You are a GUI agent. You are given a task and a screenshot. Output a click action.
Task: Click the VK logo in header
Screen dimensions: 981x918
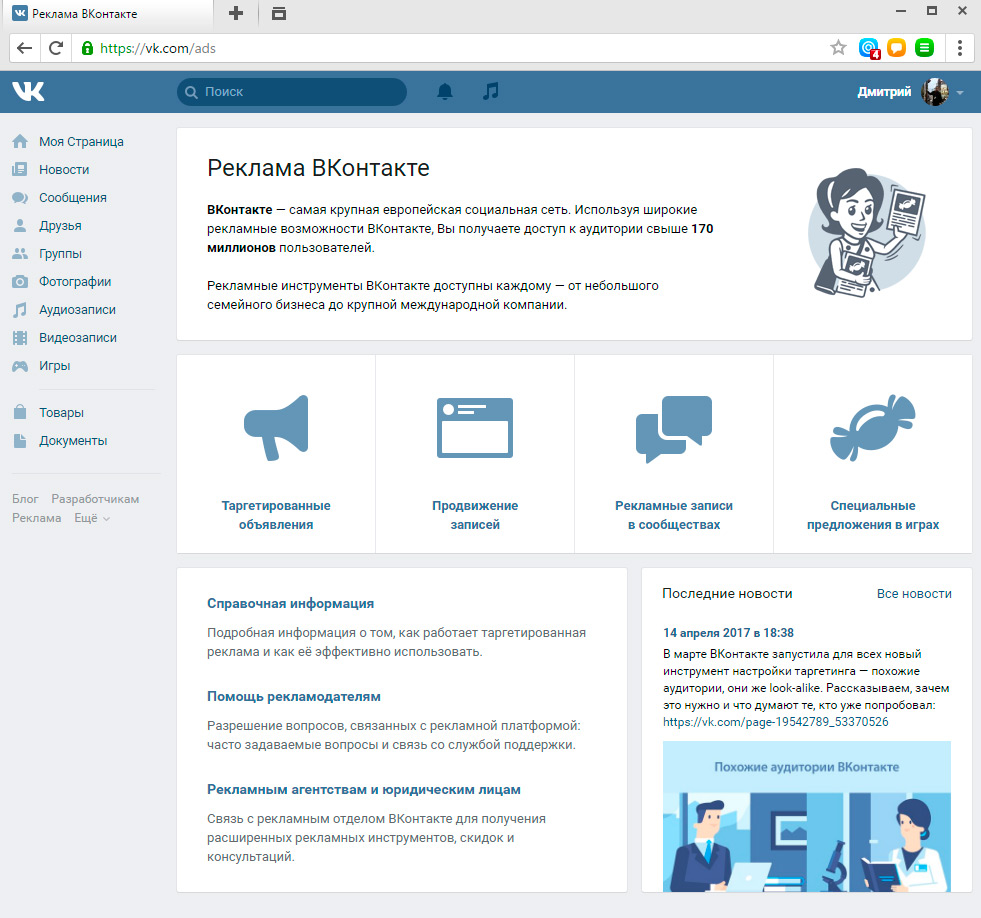point(28,92)
